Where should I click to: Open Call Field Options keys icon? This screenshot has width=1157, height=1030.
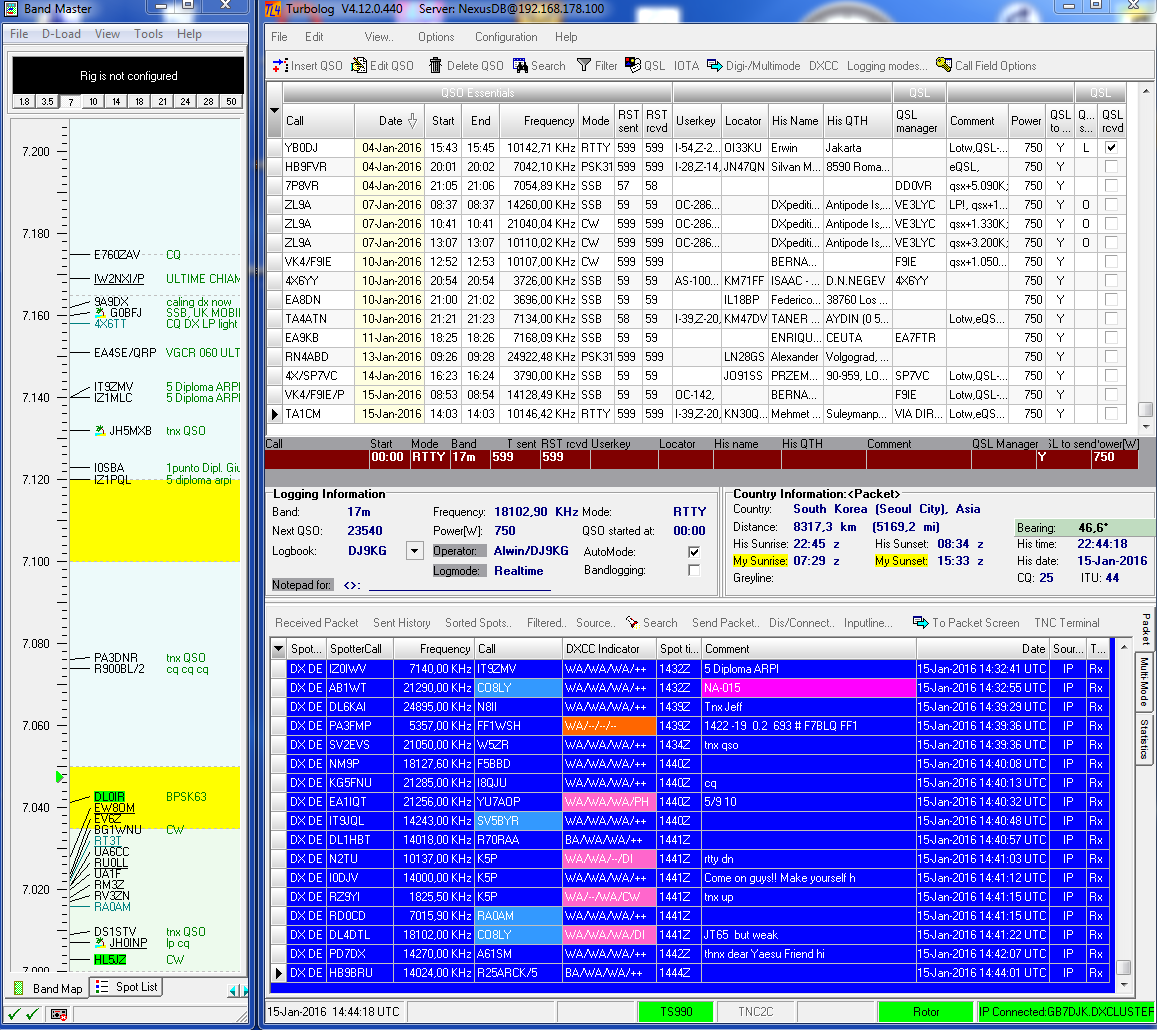[x=944, y=65]
